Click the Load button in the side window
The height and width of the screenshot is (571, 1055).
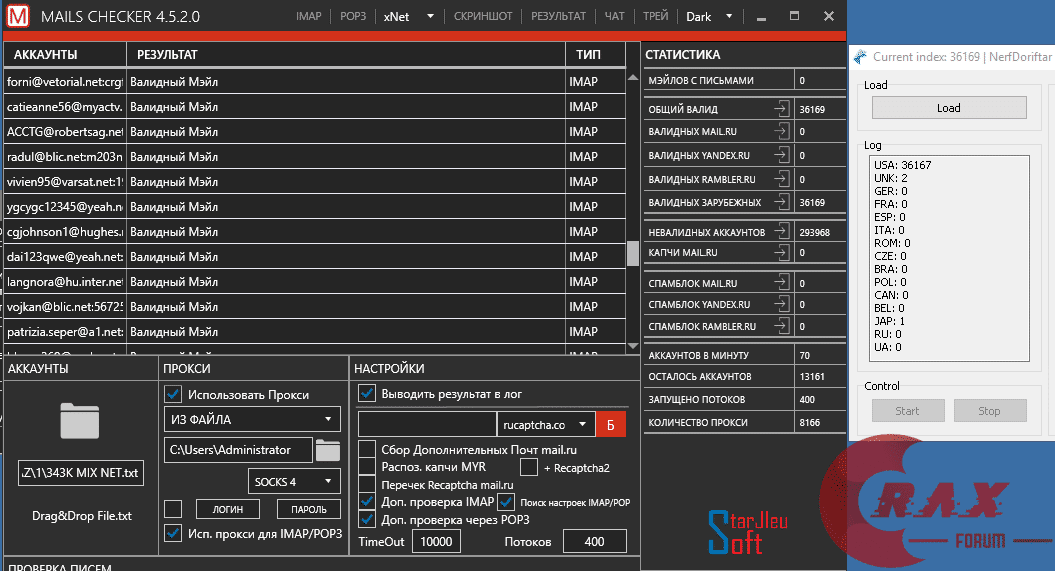point(948,108)
